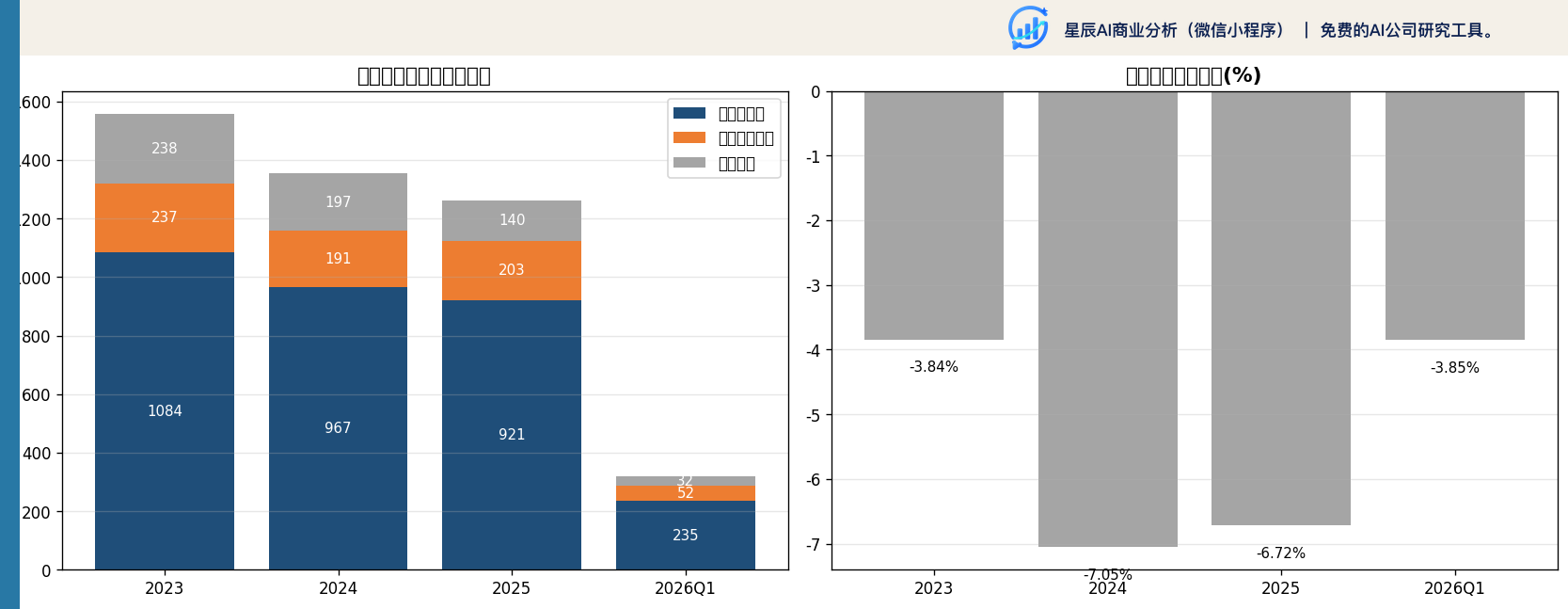Click the -3.84% data label
Screen dimensions: 1568x609
point(934,367)
